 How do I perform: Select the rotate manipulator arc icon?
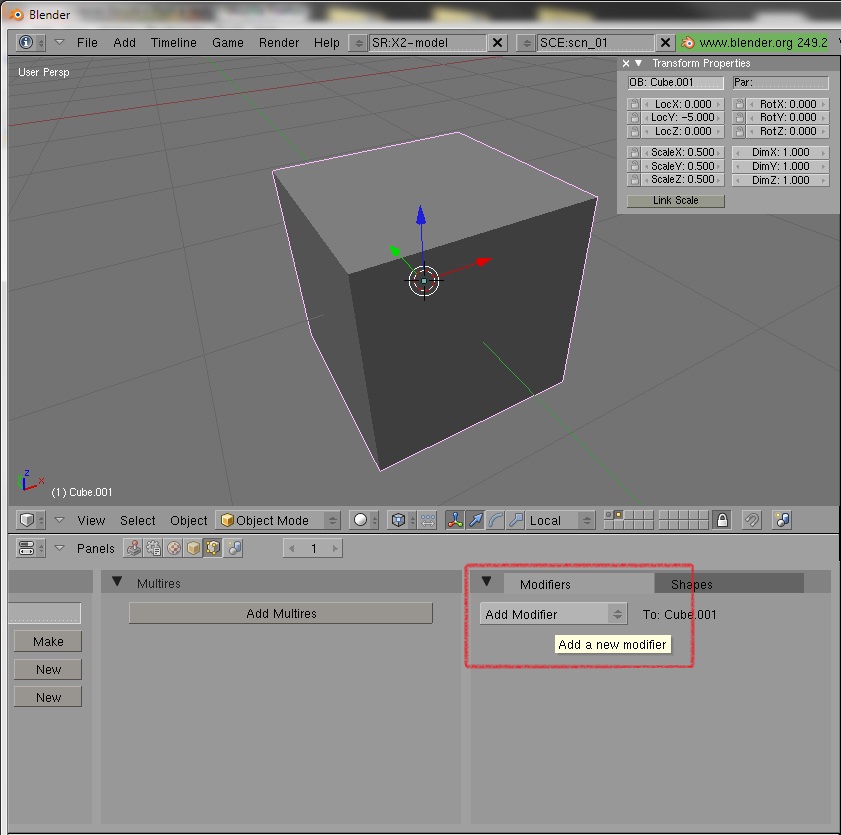point(496,520)
